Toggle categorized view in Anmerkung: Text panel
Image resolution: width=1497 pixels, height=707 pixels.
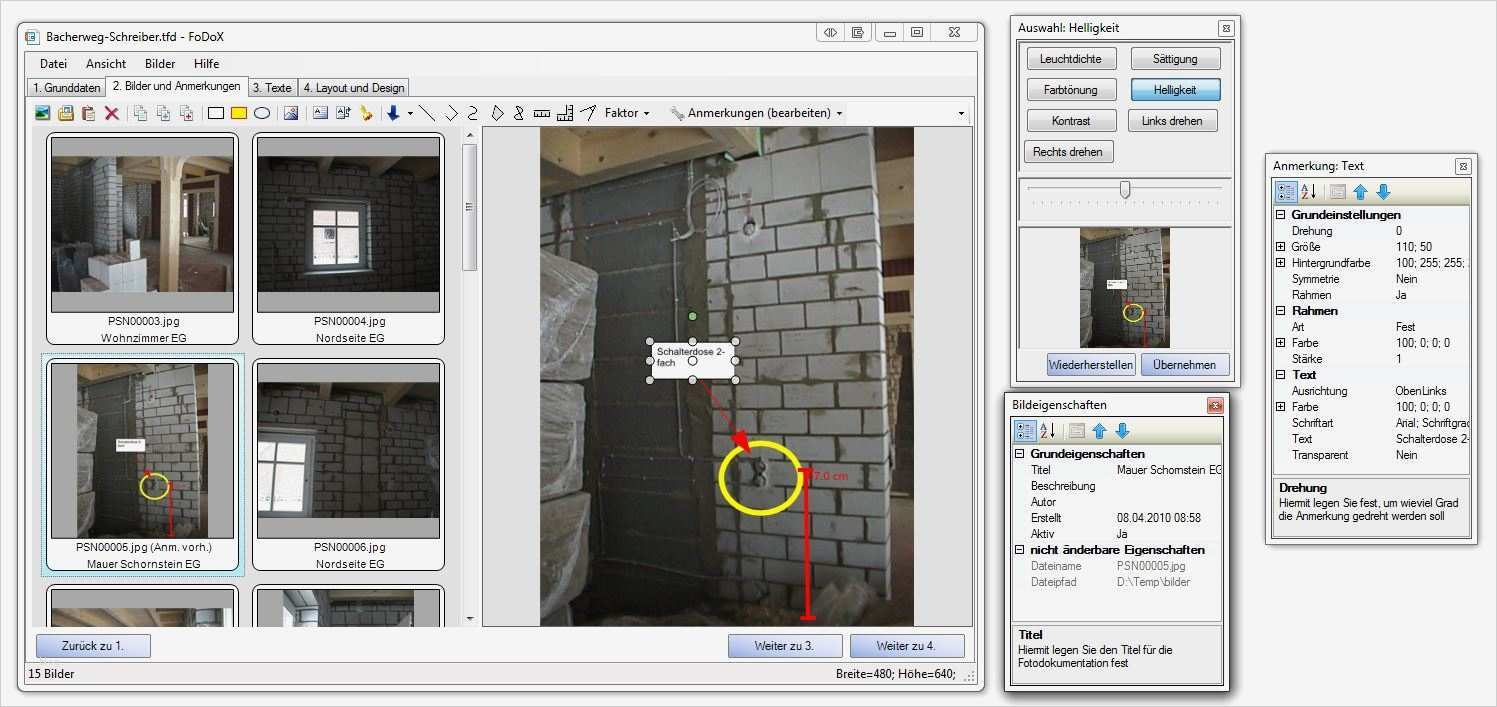tap(1287, 192)
